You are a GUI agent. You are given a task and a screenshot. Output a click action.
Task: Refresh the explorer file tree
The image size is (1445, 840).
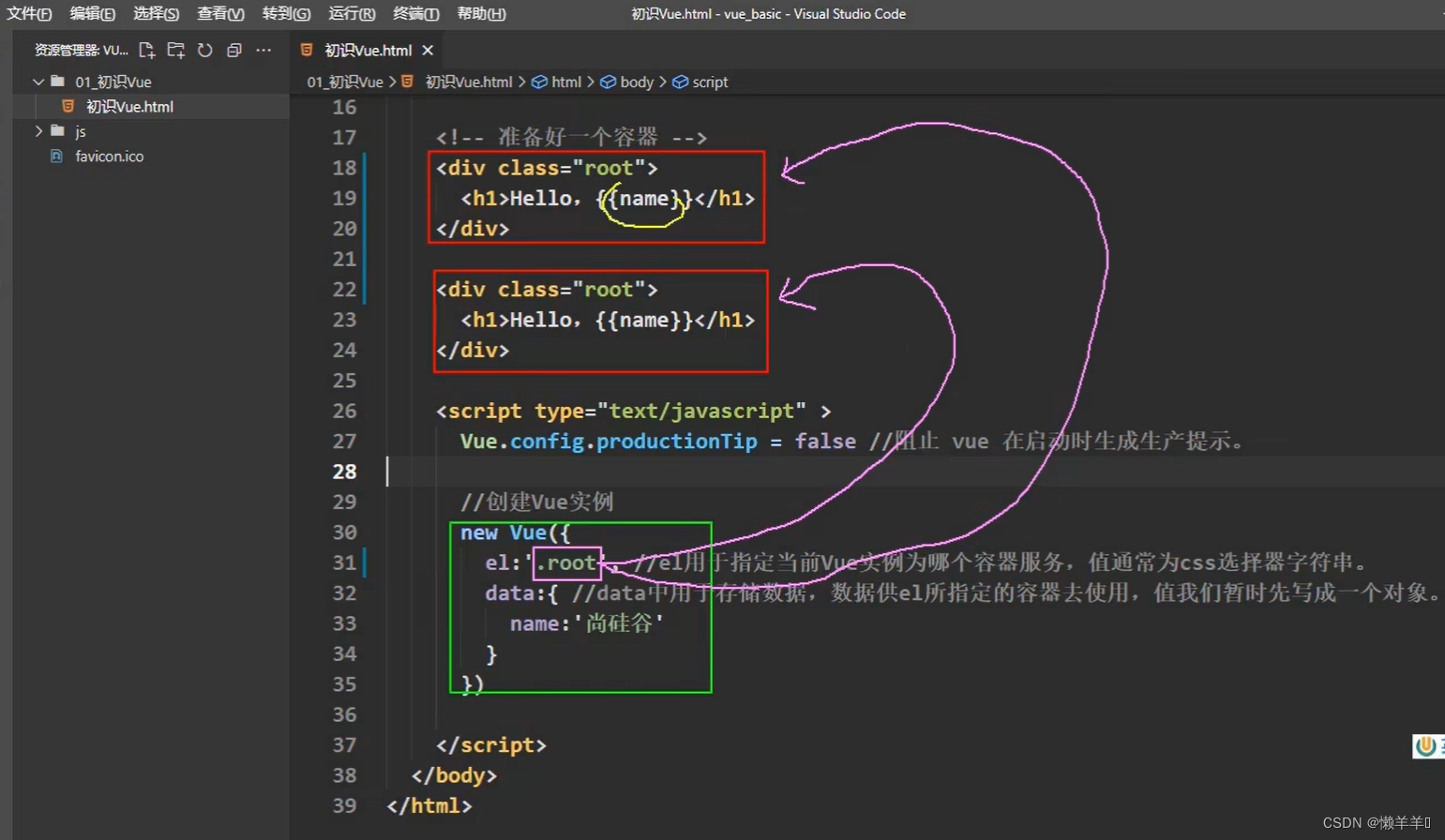pos(204,50)
